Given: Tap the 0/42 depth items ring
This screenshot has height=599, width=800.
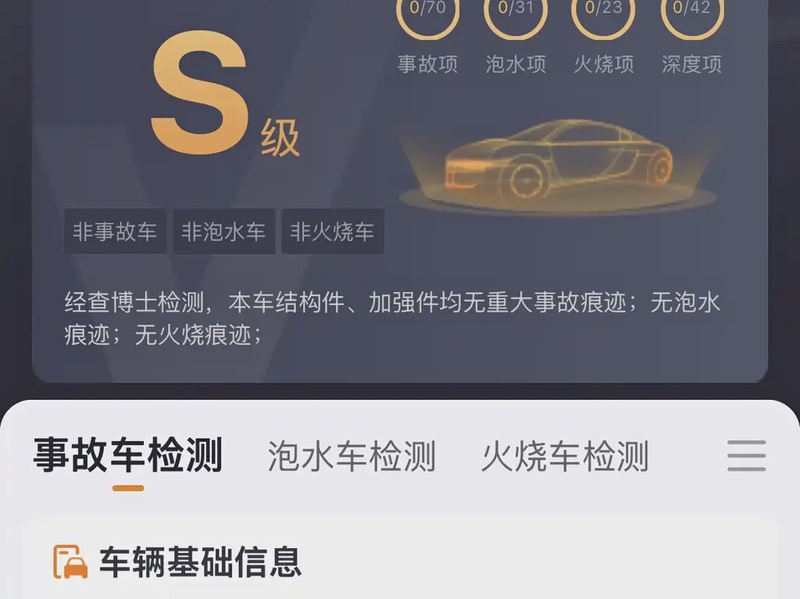Looking at the screenshot, I should point(691,13).
